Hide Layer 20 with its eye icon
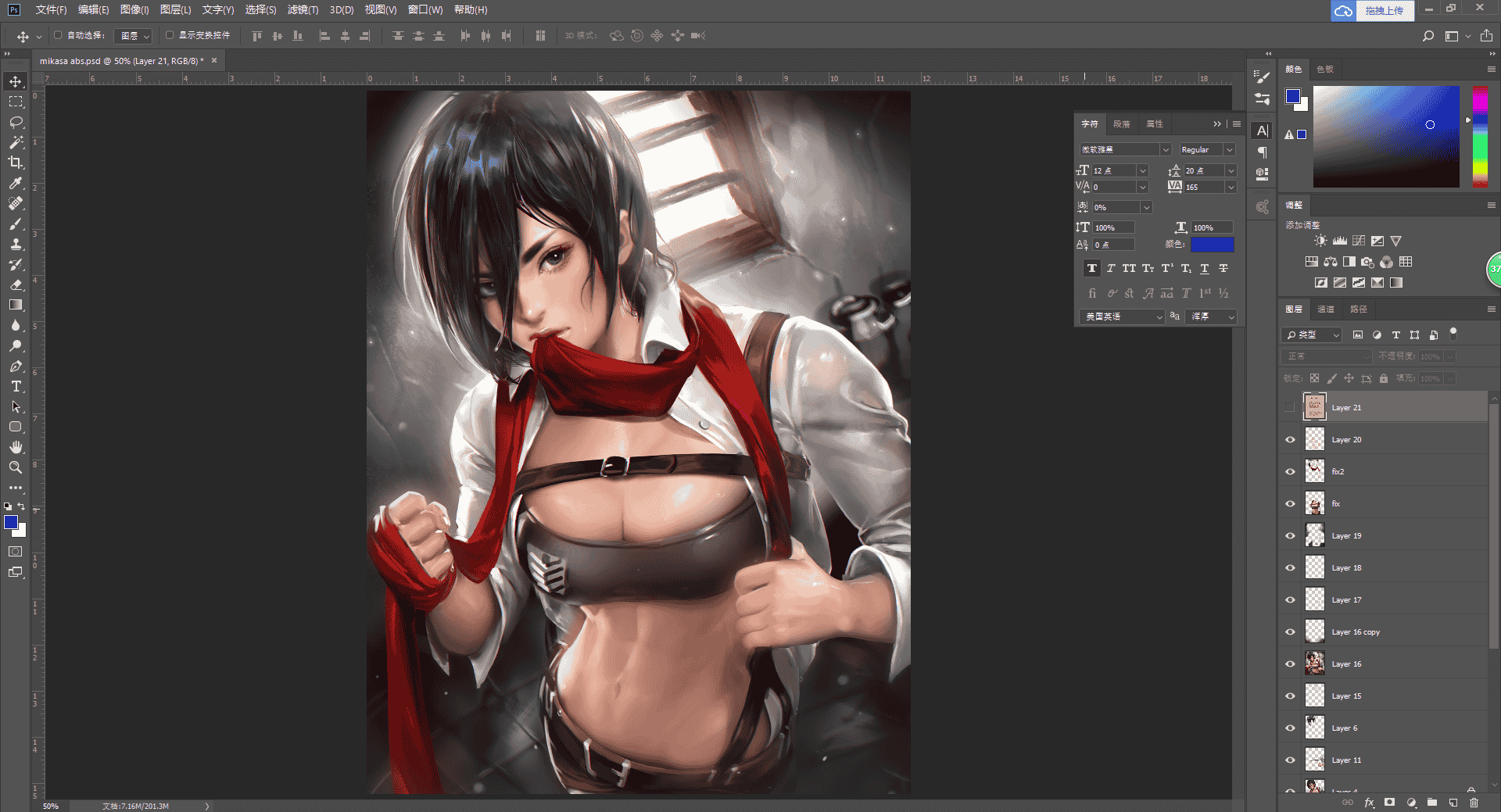Screen dimensions: 1501x812 click(x=1290, y=439)
